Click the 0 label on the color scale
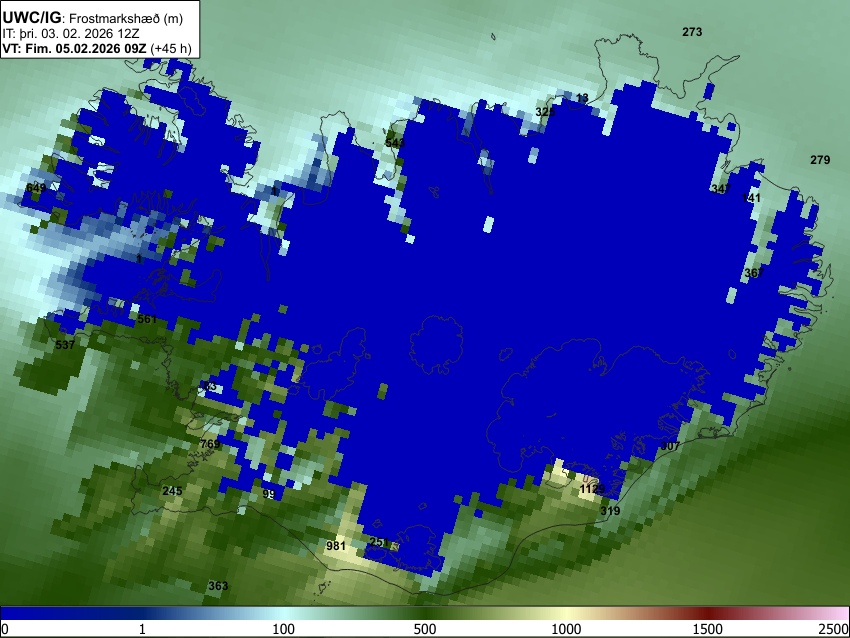The height and width of the screenshot is (638, 850). [5, 629]
